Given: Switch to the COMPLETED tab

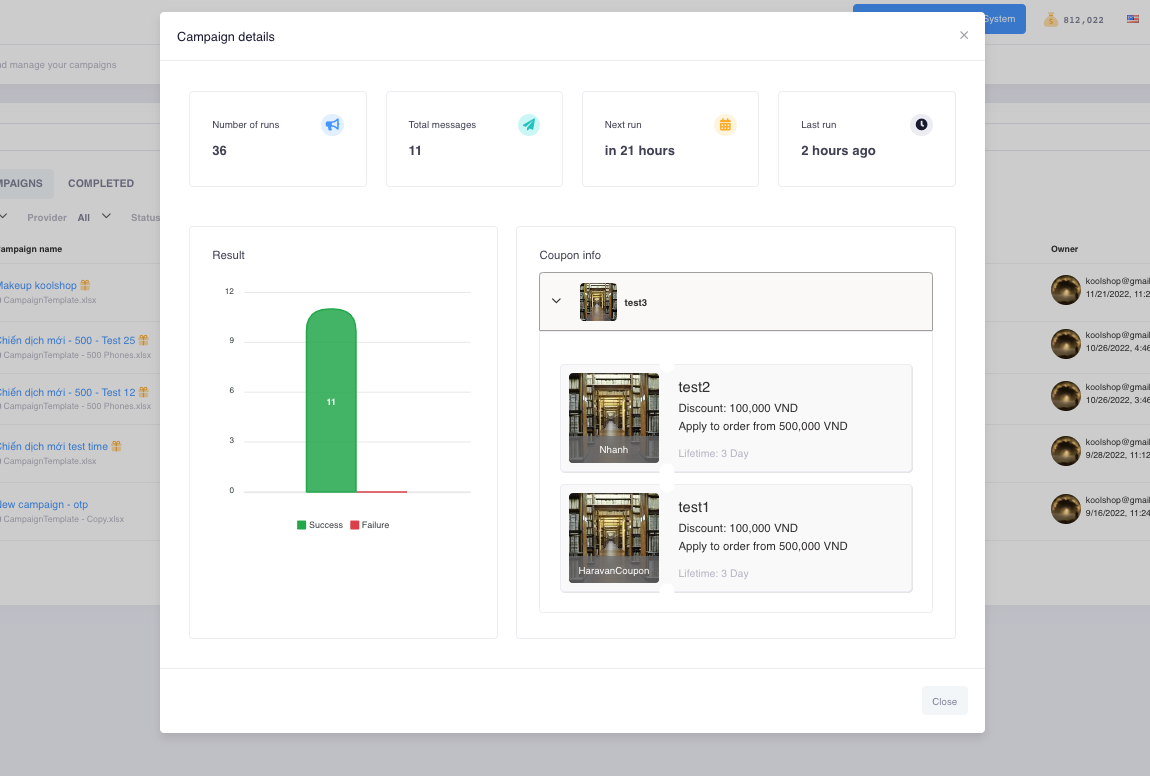Looking at the screenshot, I should (x=101, y=184).
